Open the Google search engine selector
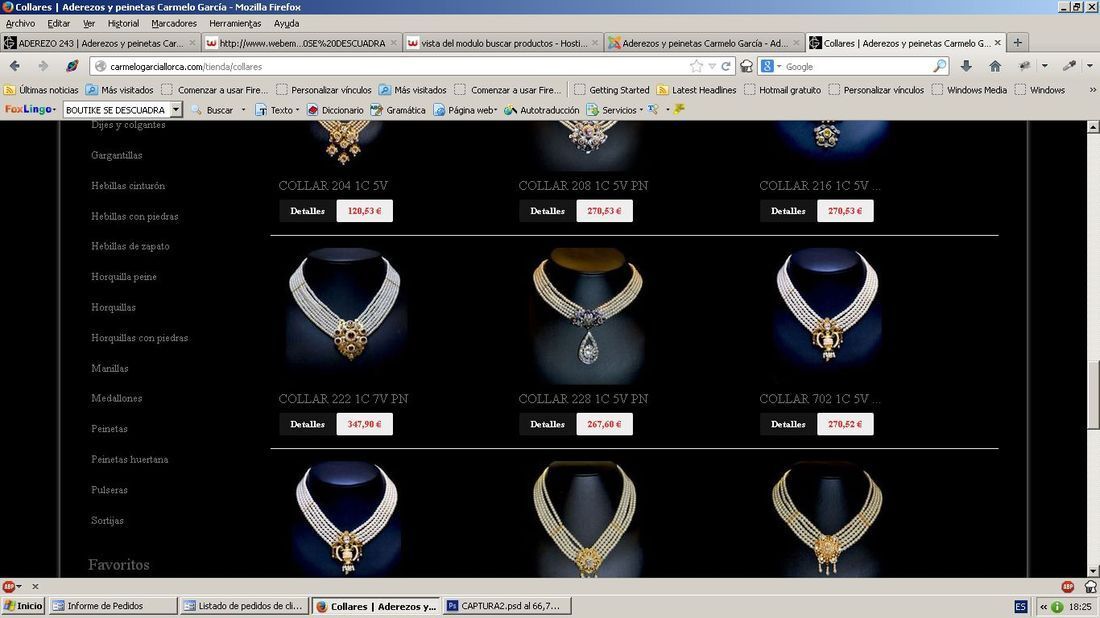Viewport: 1100px width, 618px height. point(770,66)
